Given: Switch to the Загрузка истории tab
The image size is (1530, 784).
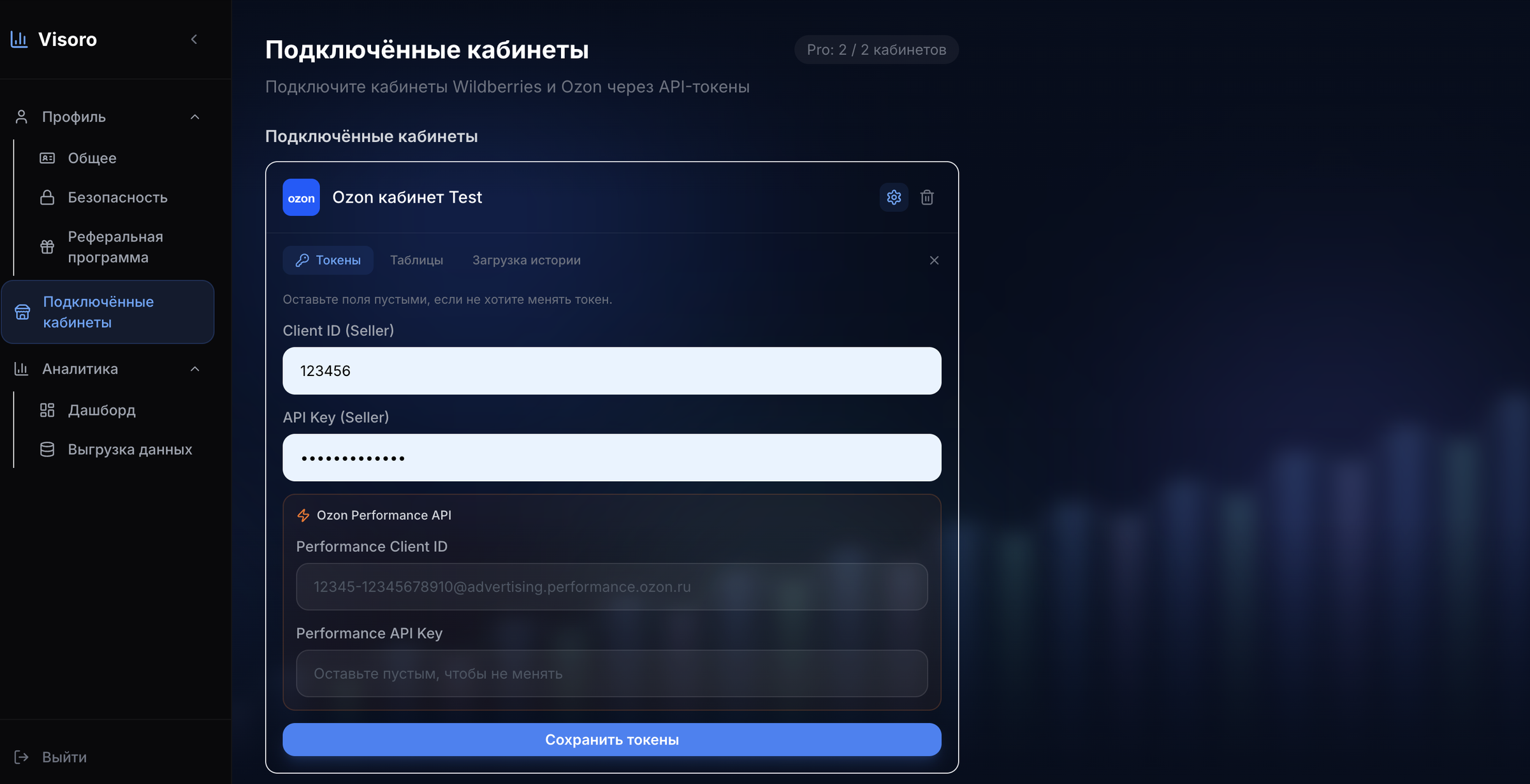Looking at the screenshot, I should pyautogui.click(x=527, y=260).
